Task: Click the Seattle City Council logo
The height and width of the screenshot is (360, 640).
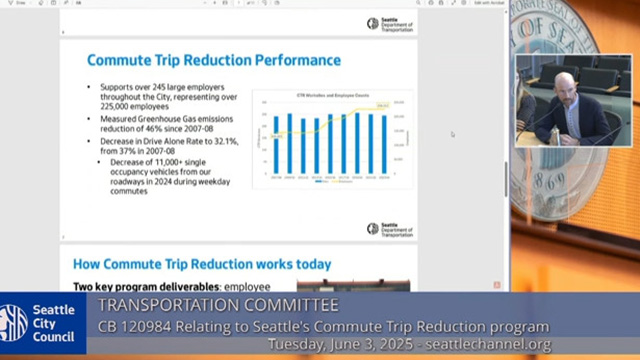Action: [43, 323]
